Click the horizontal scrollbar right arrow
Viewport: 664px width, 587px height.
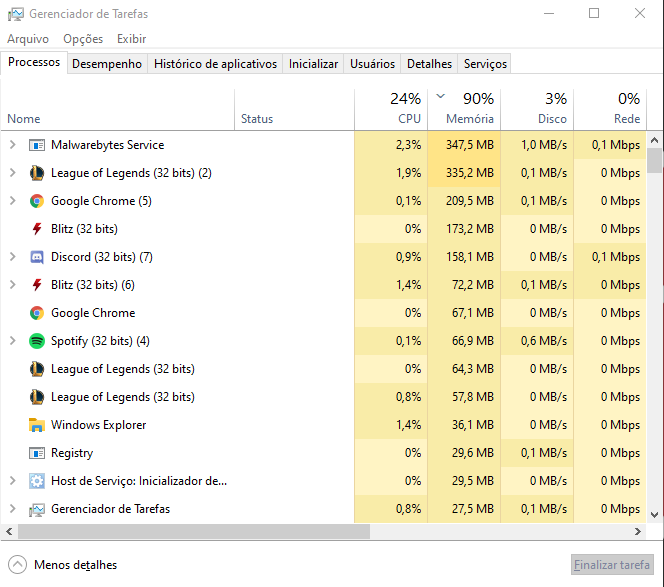(638, 532)
